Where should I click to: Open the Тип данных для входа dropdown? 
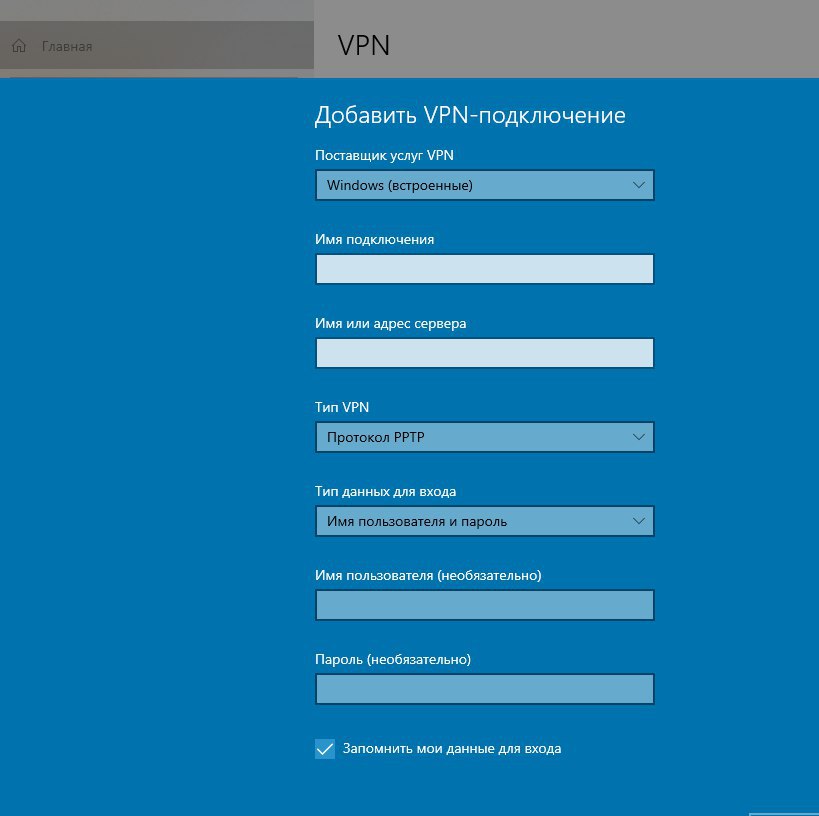pyautogui.click(x=485, y=521)
